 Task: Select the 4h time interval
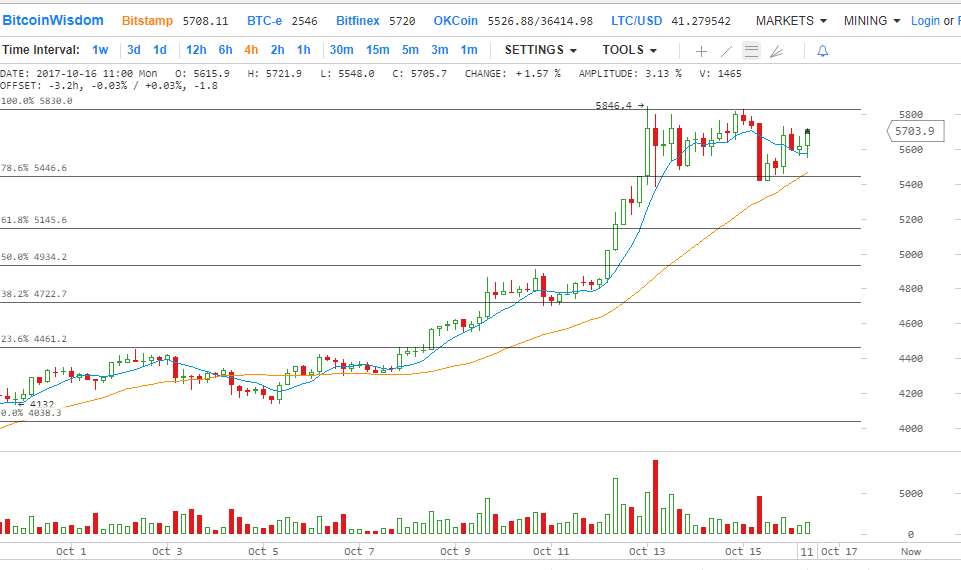point(251,50)
